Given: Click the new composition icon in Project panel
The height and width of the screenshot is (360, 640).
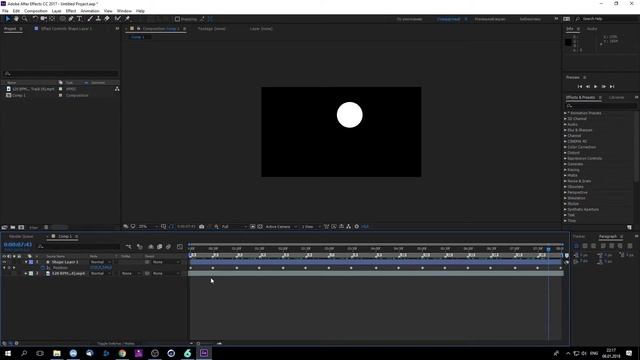Looking at the screenshot, I should (21, 227).
